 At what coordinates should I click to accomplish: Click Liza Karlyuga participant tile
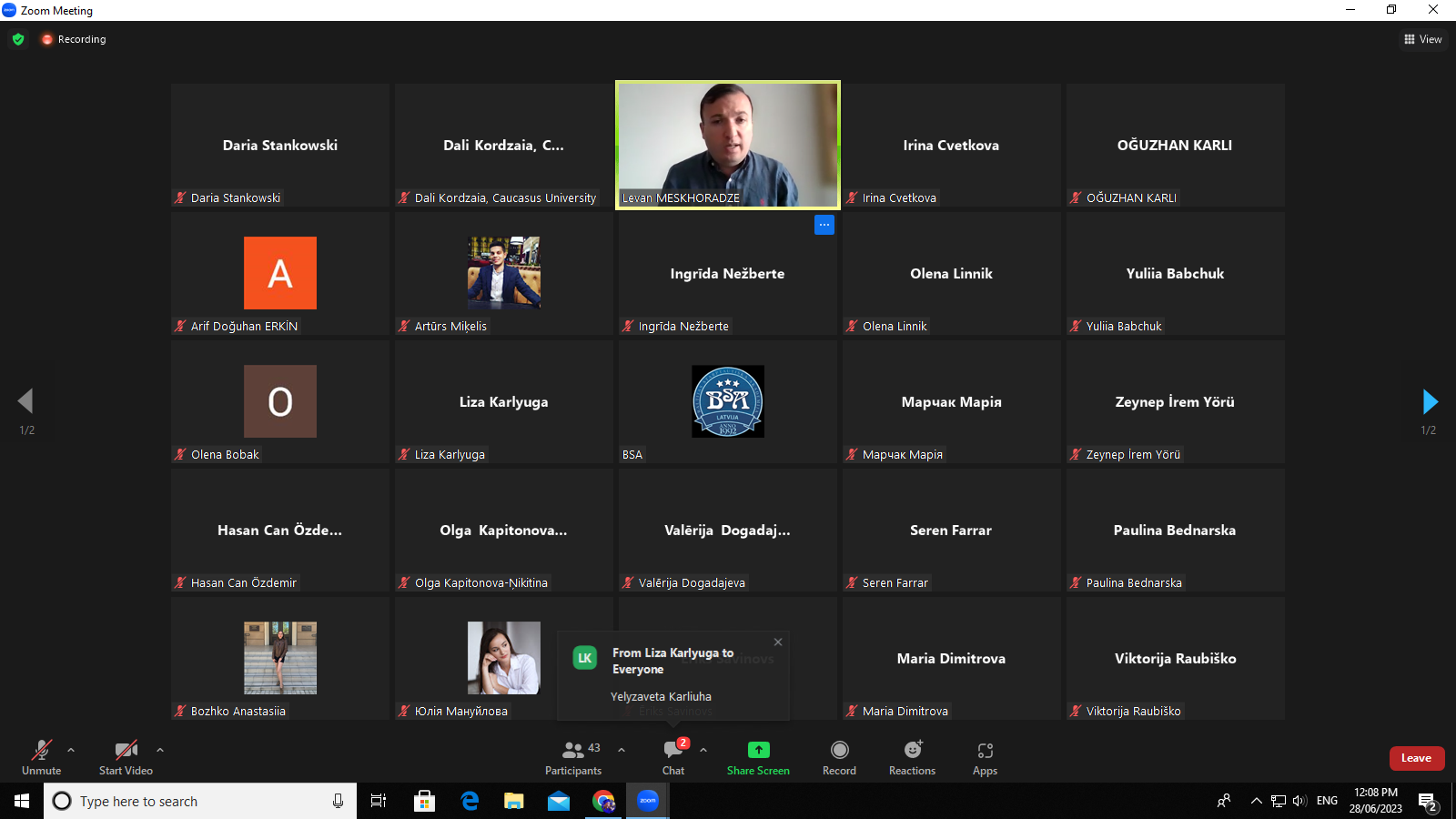[504, 401]
